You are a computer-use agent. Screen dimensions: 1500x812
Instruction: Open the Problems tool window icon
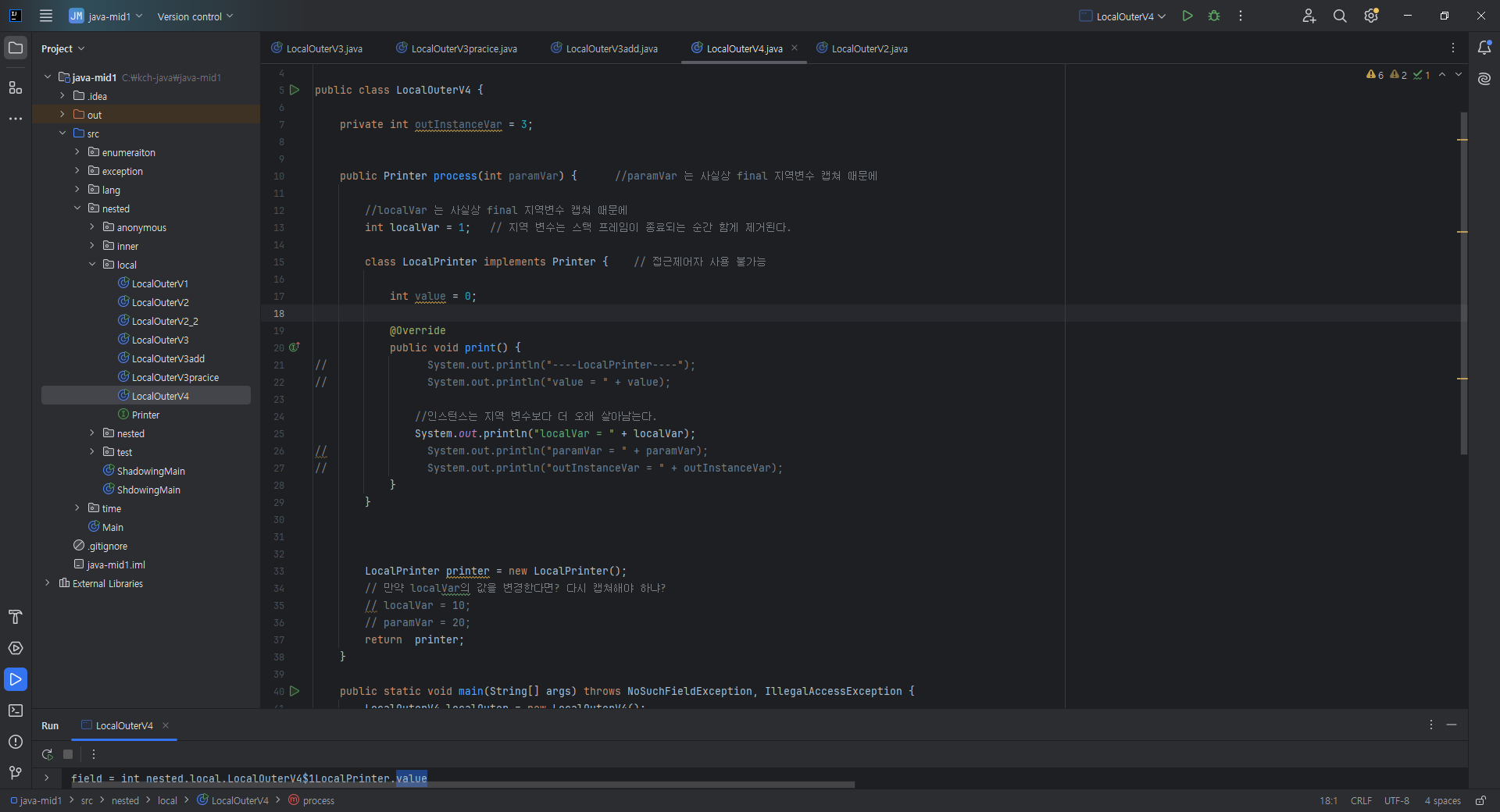[16, 742]
